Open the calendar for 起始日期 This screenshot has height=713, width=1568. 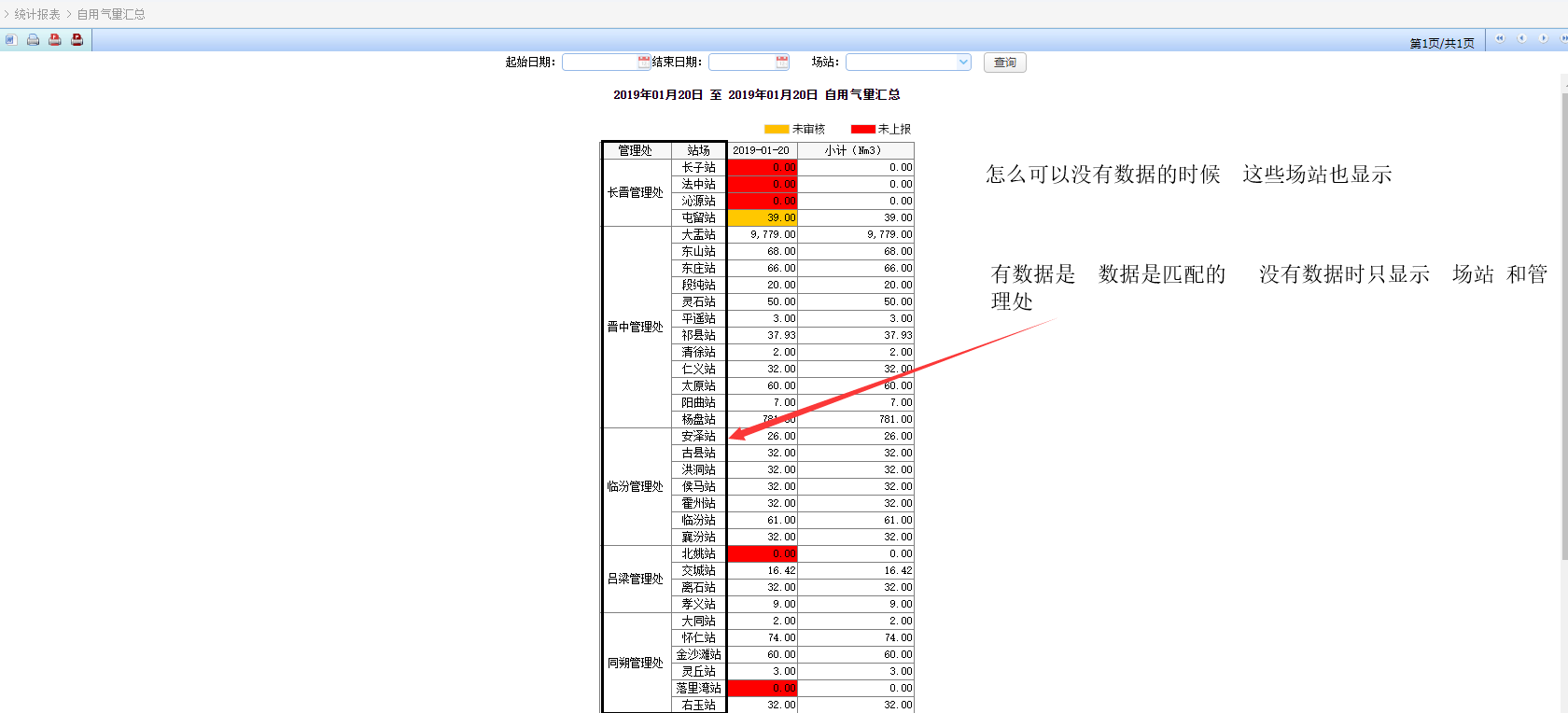644,62
